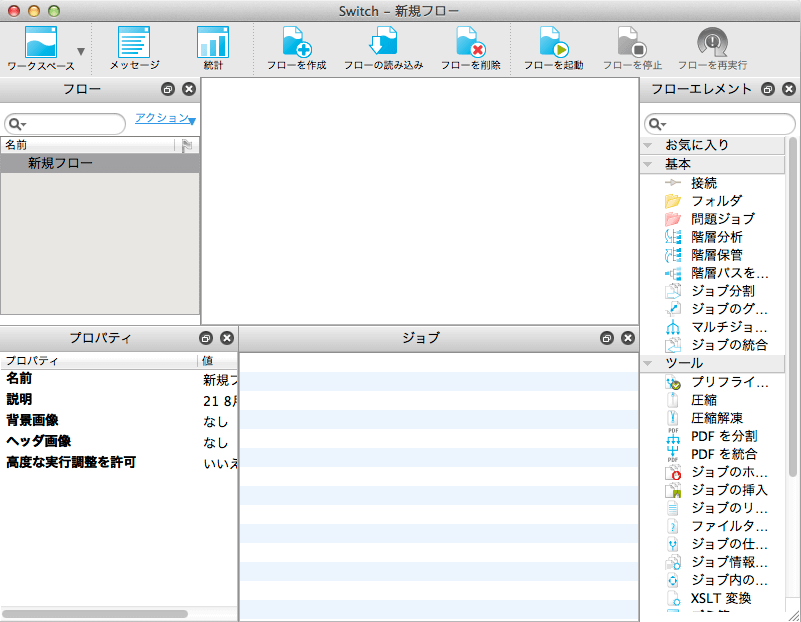Click the properties panel horizontal scrollbar
Image resolution: width=801 pixels, height=622 pixels.
click(x=95, y=613)
